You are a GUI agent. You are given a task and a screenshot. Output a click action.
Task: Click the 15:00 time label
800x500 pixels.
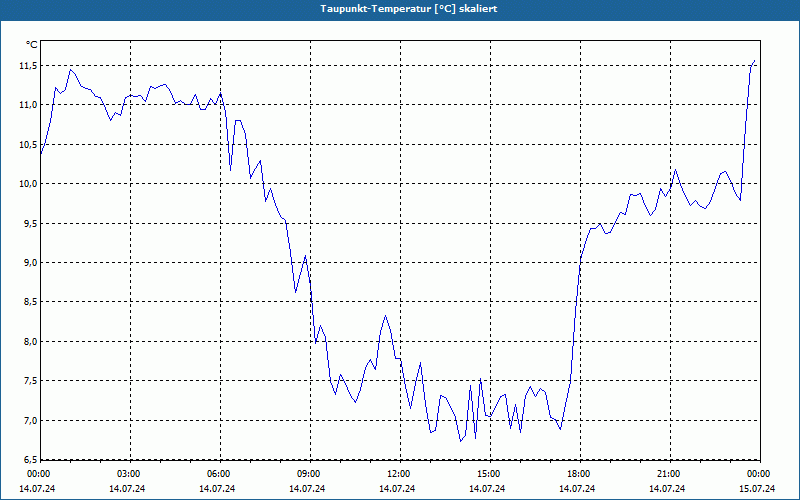click(x=489, y=474)
